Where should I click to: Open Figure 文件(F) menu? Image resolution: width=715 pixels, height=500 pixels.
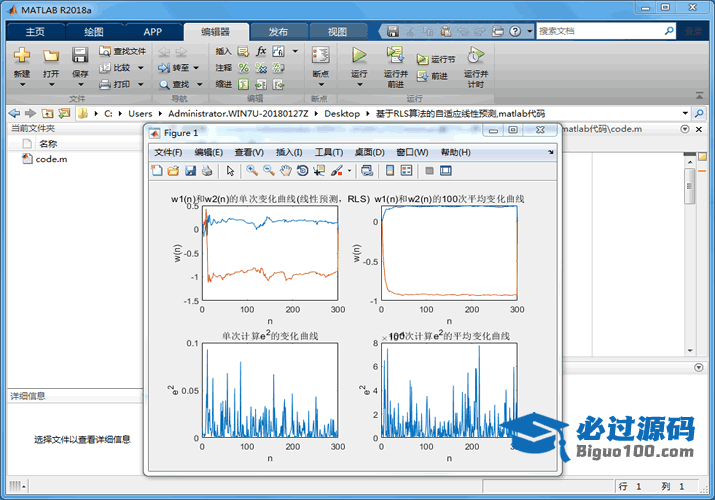(168, 152)
